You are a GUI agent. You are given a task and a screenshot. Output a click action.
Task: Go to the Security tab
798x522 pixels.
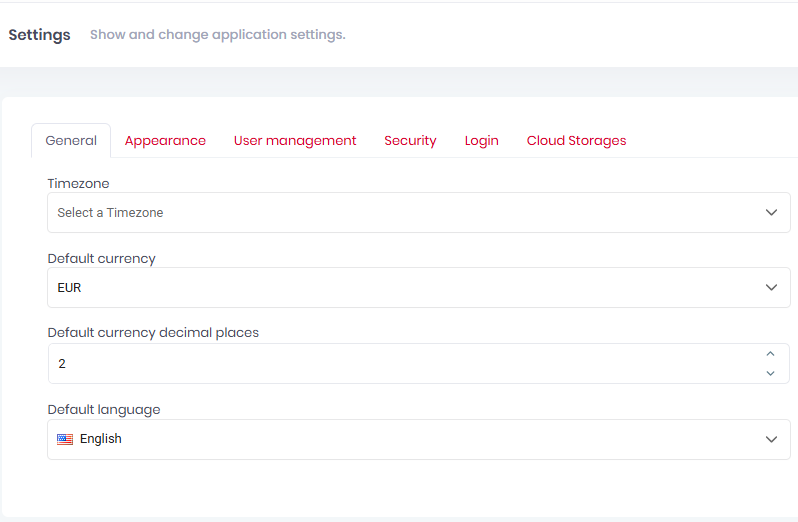coord(410,141)
